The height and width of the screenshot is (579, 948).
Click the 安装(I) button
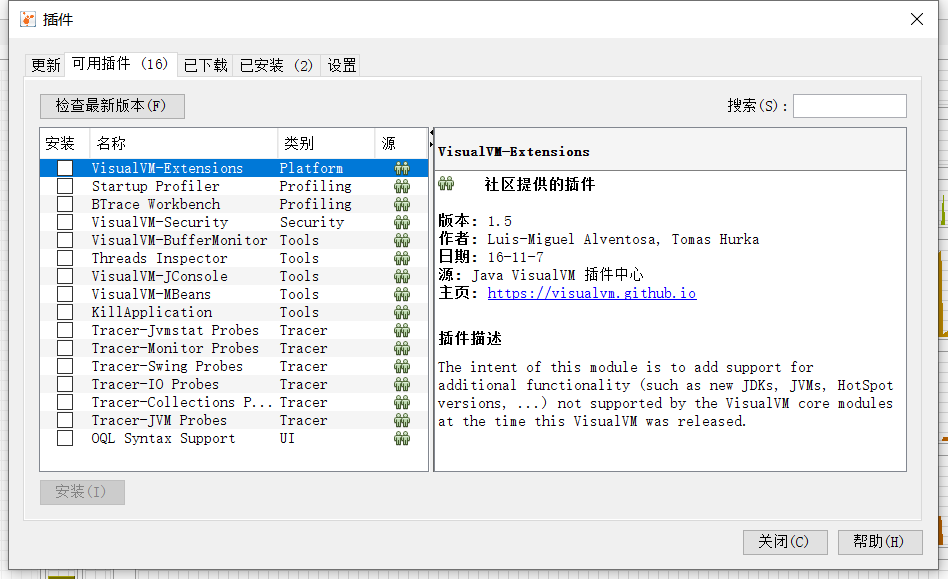point(82,492)
